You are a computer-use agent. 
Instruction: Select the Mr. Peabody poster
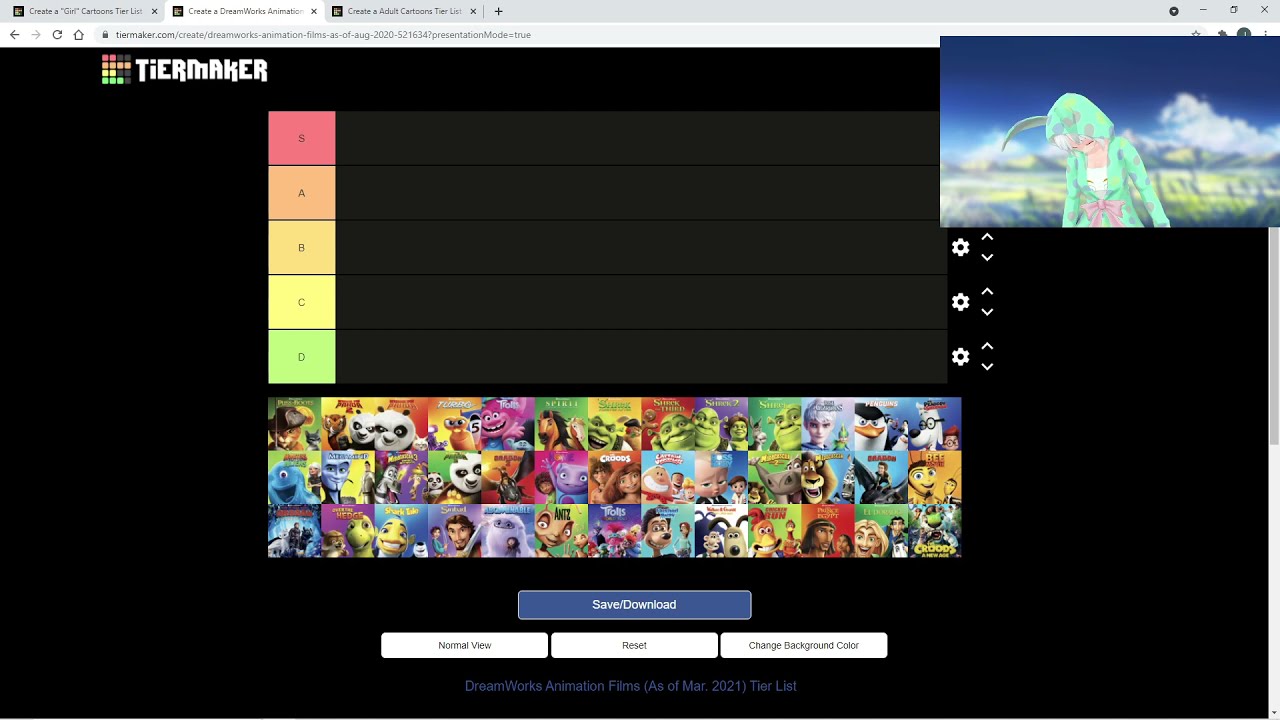click(x=935, y=424)
